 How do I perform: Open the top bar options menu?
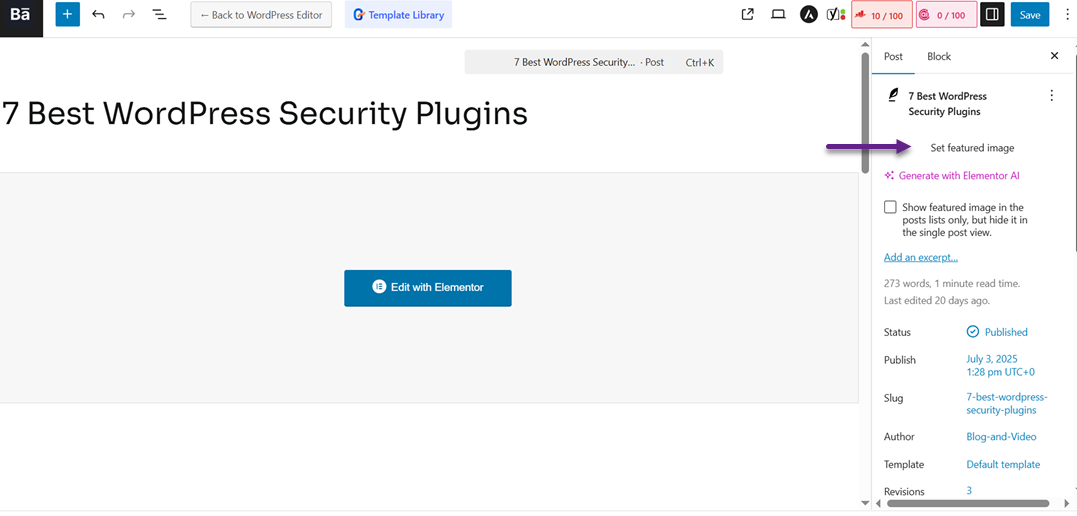coord(1067,14)
